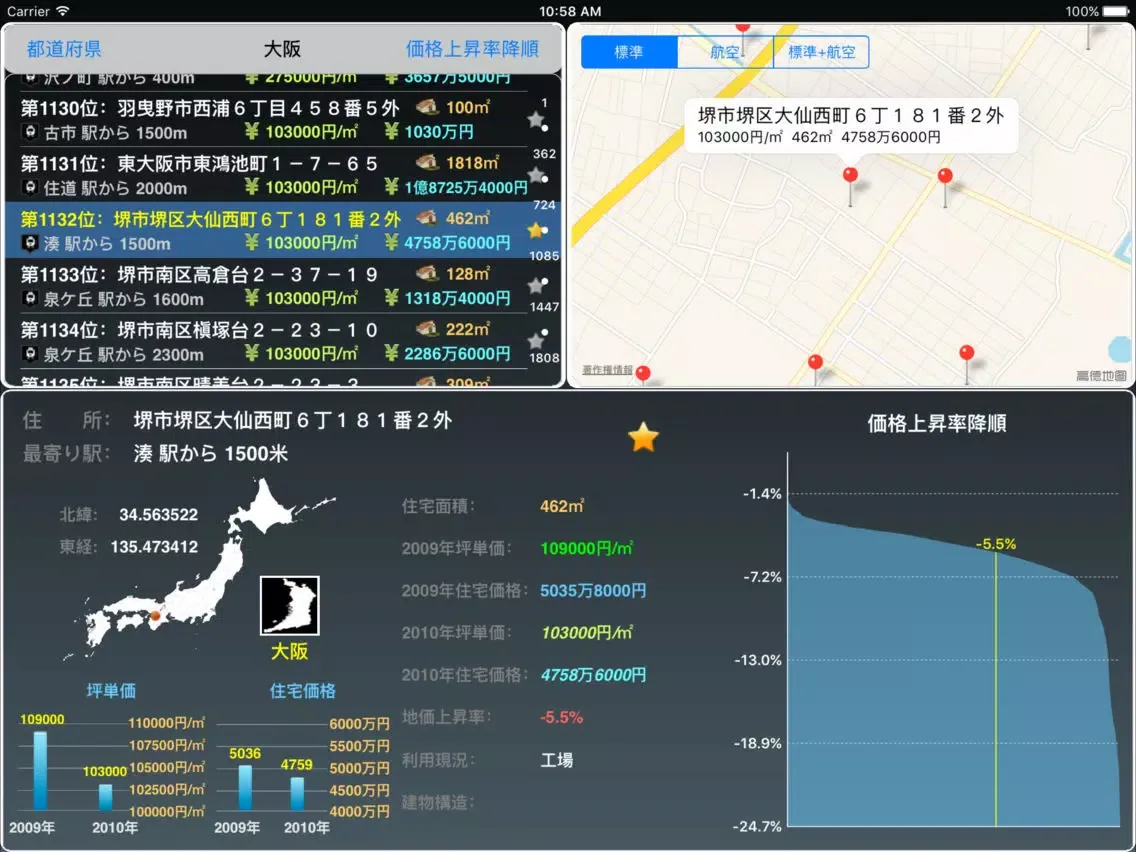This screenshot has height=852, width=1136.
Task: Select listing 第1131位 東大阪市東鴻池町
Action: coord(267,175)
